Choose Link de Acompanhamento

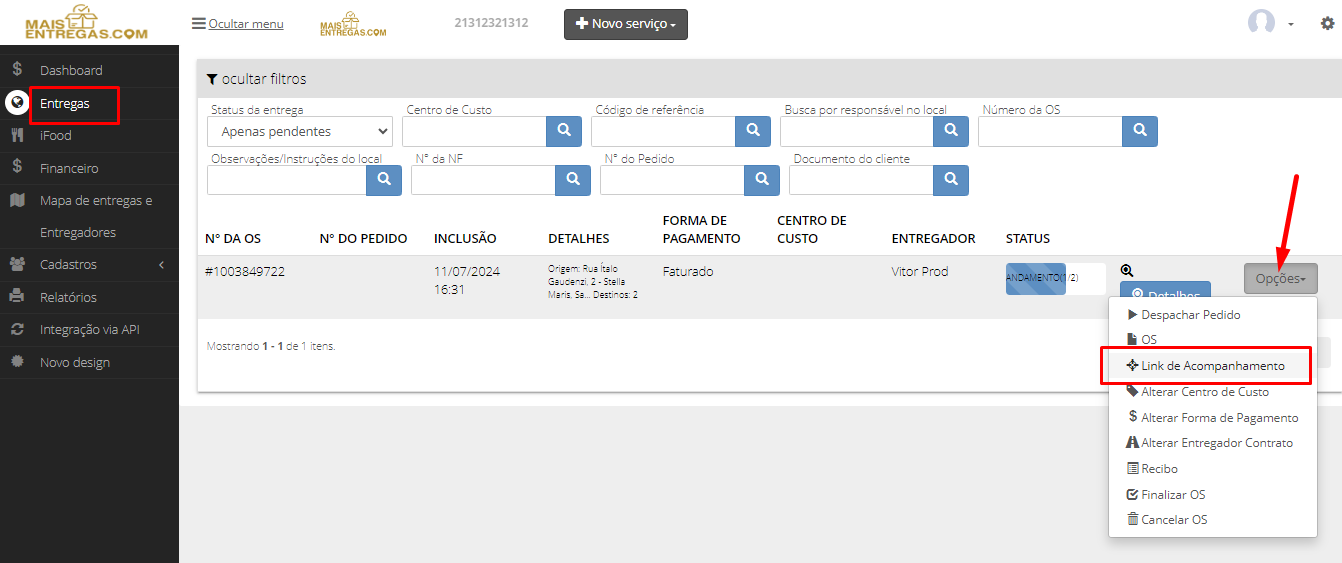pos(1205,366)
